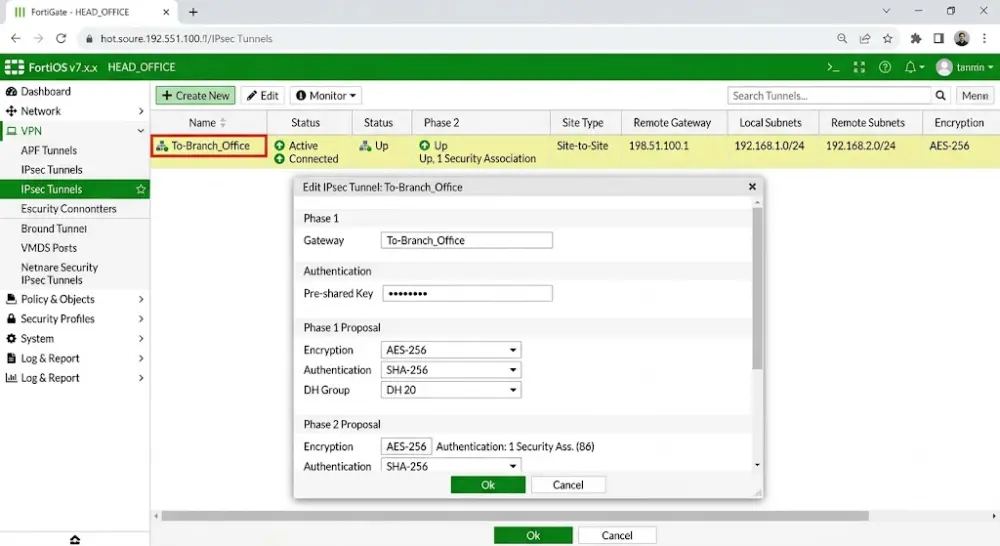Focus the Pre-shared Key field
The height and width of the screenshot is (546, 1000).
point(467,293)
